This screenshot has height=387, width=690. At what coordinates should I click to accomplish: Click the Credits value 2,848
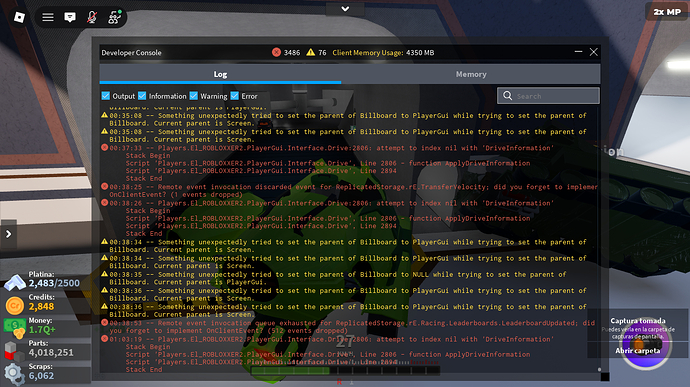pos(41,306)
